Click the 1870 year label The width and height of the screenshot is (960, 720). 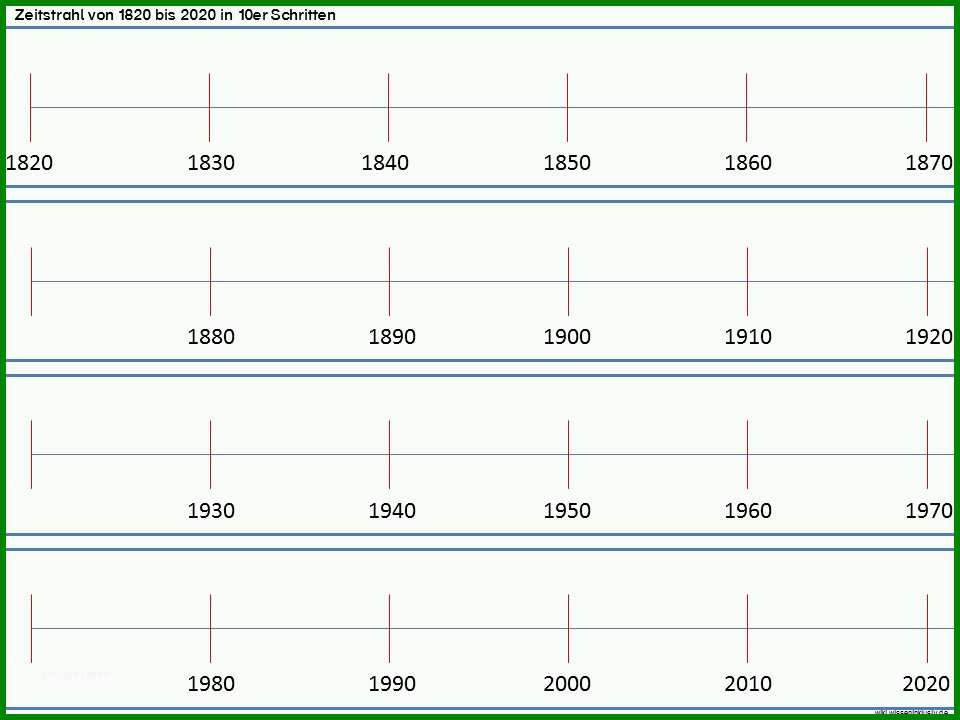(929, 163)
